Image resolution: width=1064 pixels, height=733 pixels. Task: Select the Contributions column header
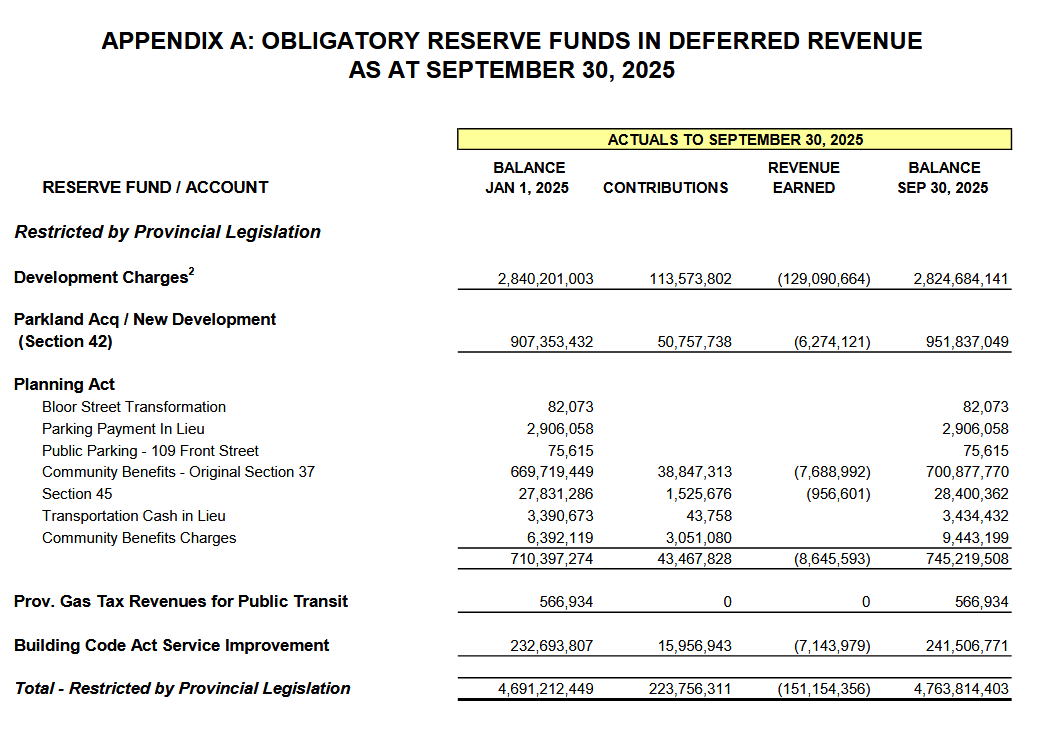tap(665, 187)
